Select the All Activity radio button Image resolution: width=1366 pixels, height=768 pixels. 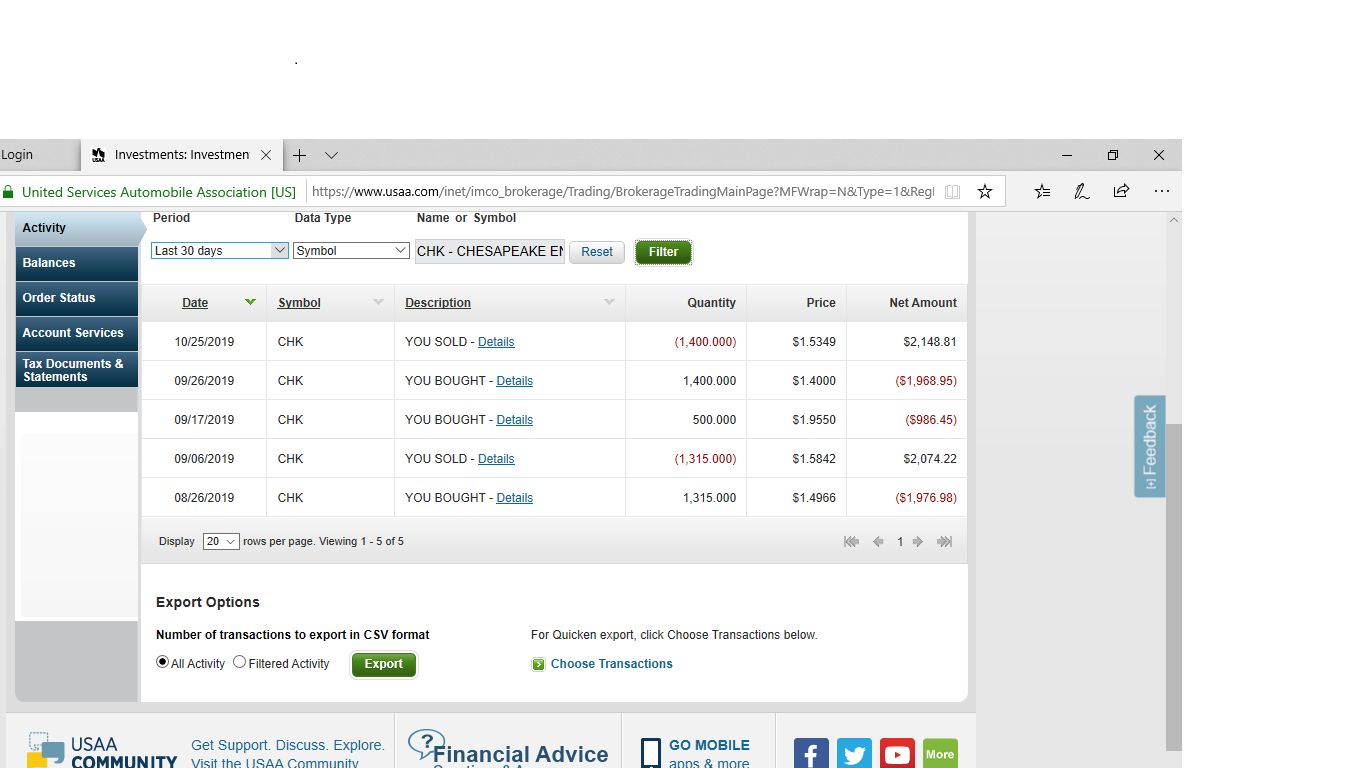[x=163, y=662]
